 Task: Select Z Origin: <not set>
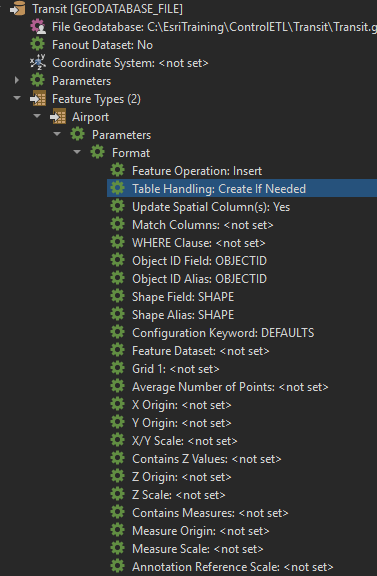click(182, 477)
